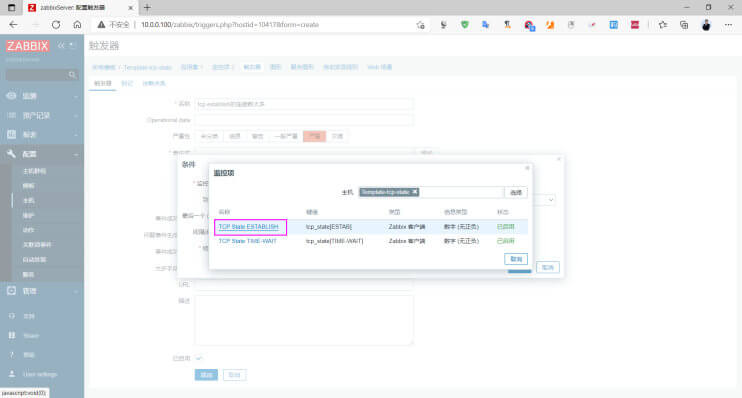Click the magnifier icon in the sidebar search

(x=72, y=75)
